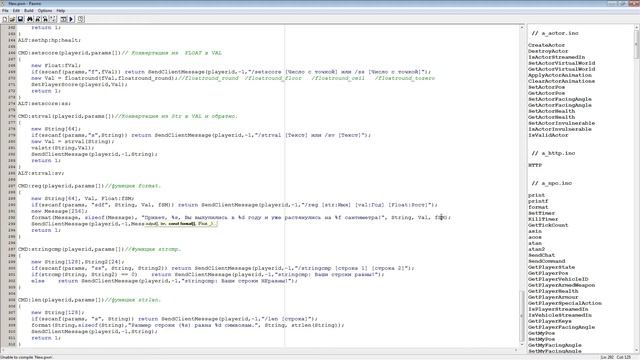Select GetPlayerSpecialAction in the function list
The image size is (640, 360).
click(564, 303)
